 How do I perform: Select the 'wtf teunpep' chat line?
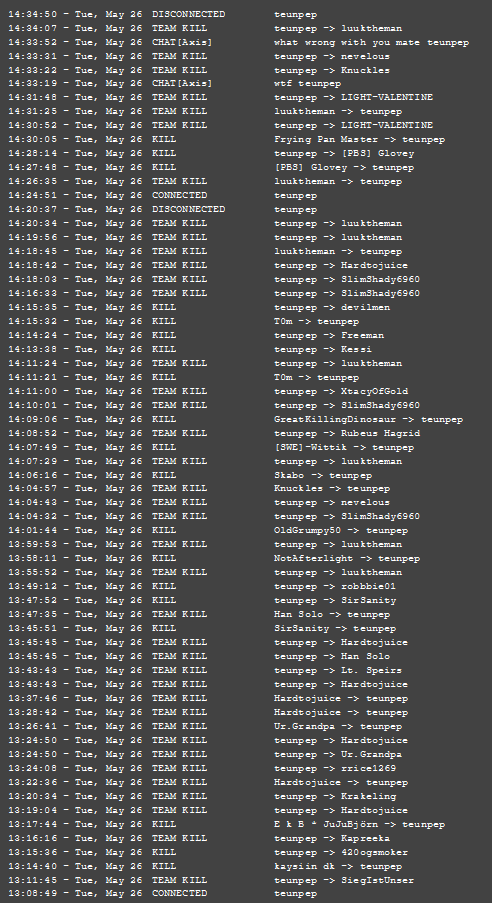307,84
